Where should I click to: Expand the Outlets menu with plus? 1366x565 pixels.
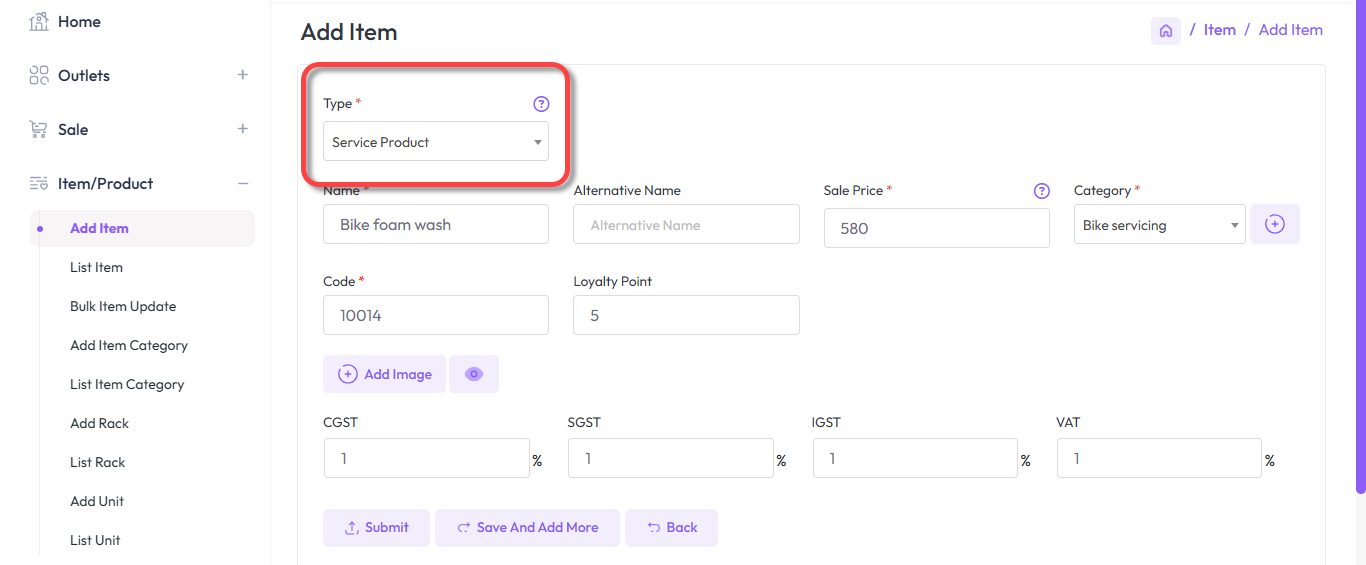point(242,75)
